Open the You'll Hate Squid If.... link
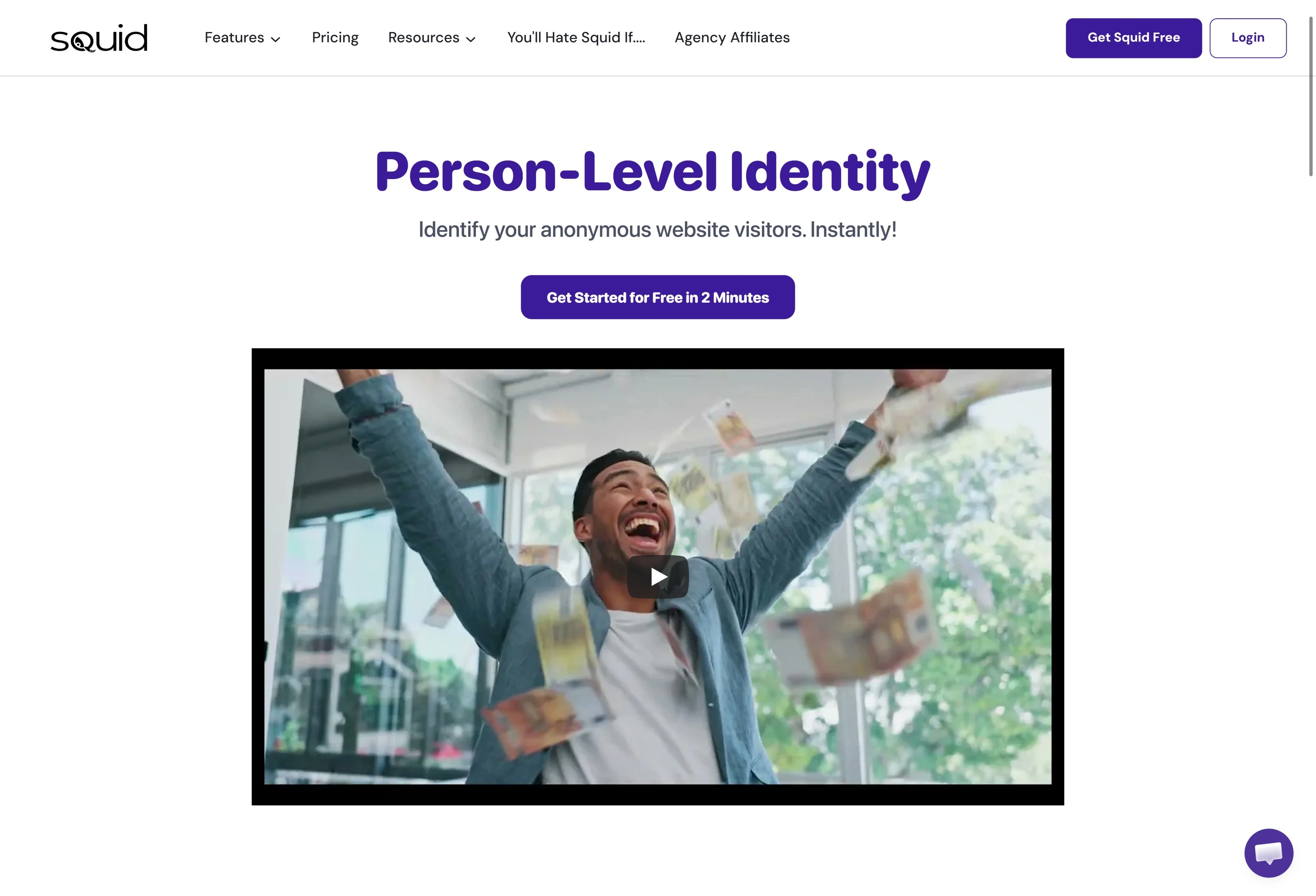The width and height of the screenshot is (1316, 896). point(576,37)
